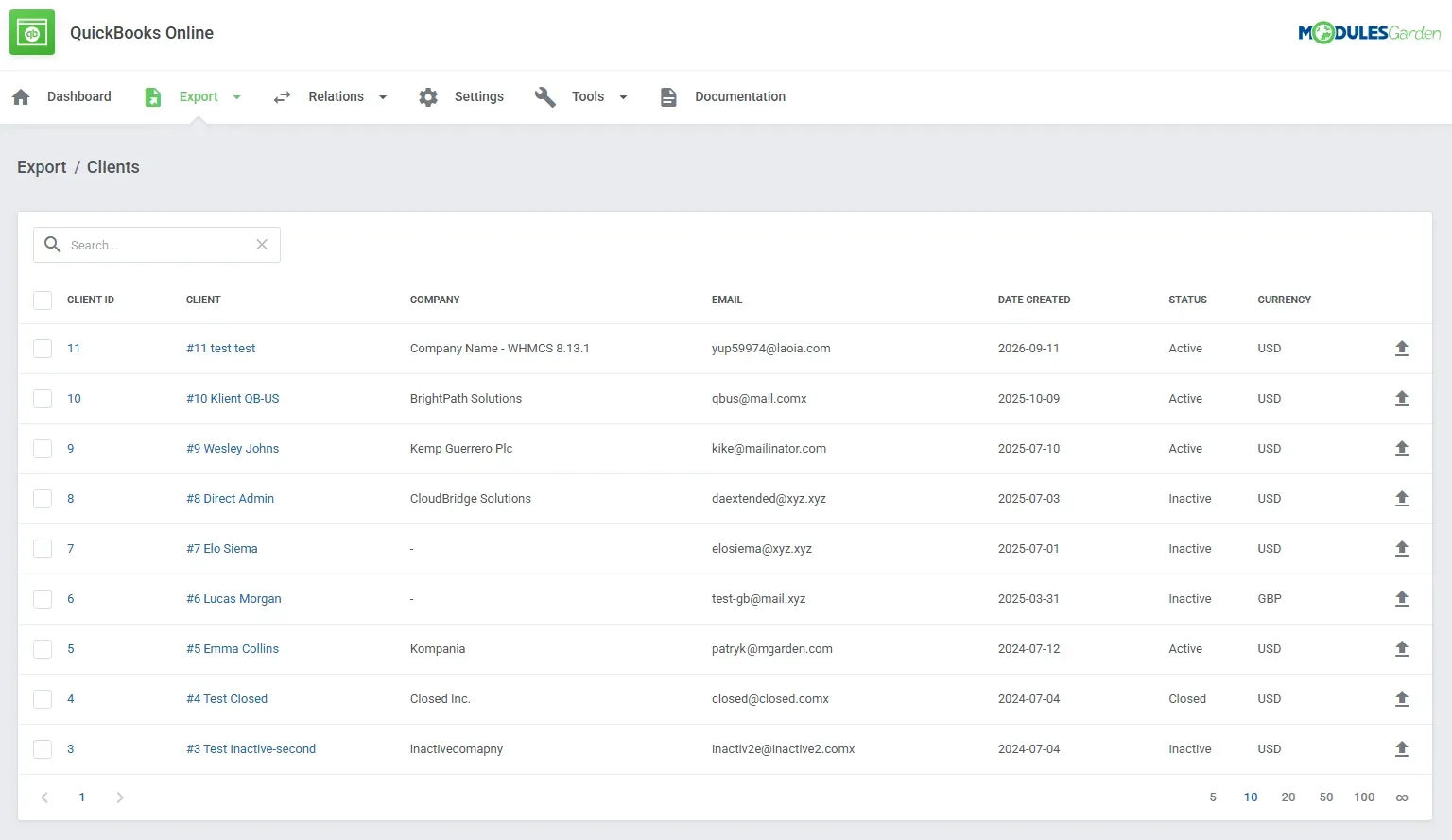This screenshot has height=840, width=1452.
Task: Open client link #8 Direct Admin
Action: coord(230,499)
